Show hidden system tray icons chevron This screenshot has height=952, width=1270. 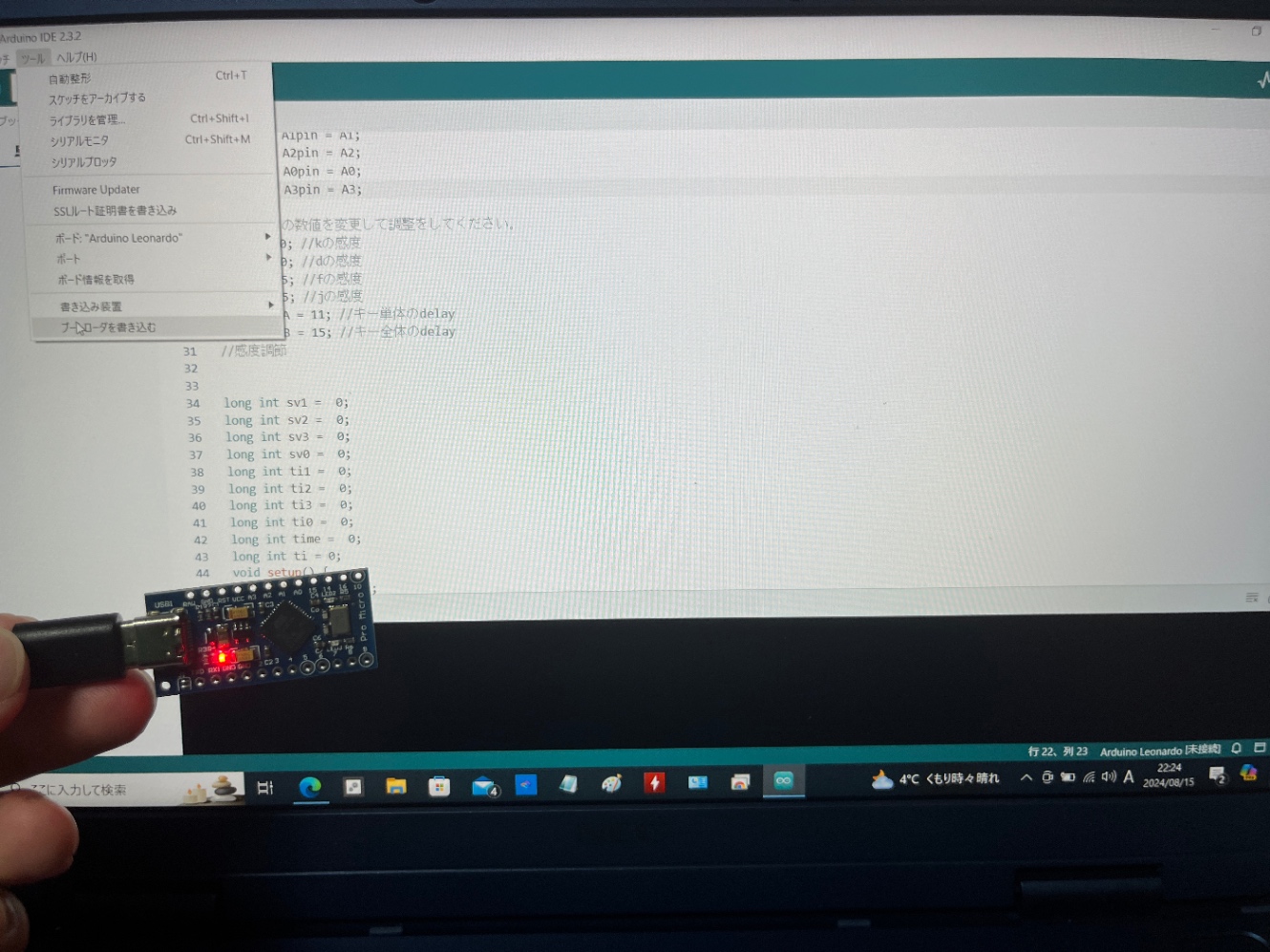(1027, 778)
